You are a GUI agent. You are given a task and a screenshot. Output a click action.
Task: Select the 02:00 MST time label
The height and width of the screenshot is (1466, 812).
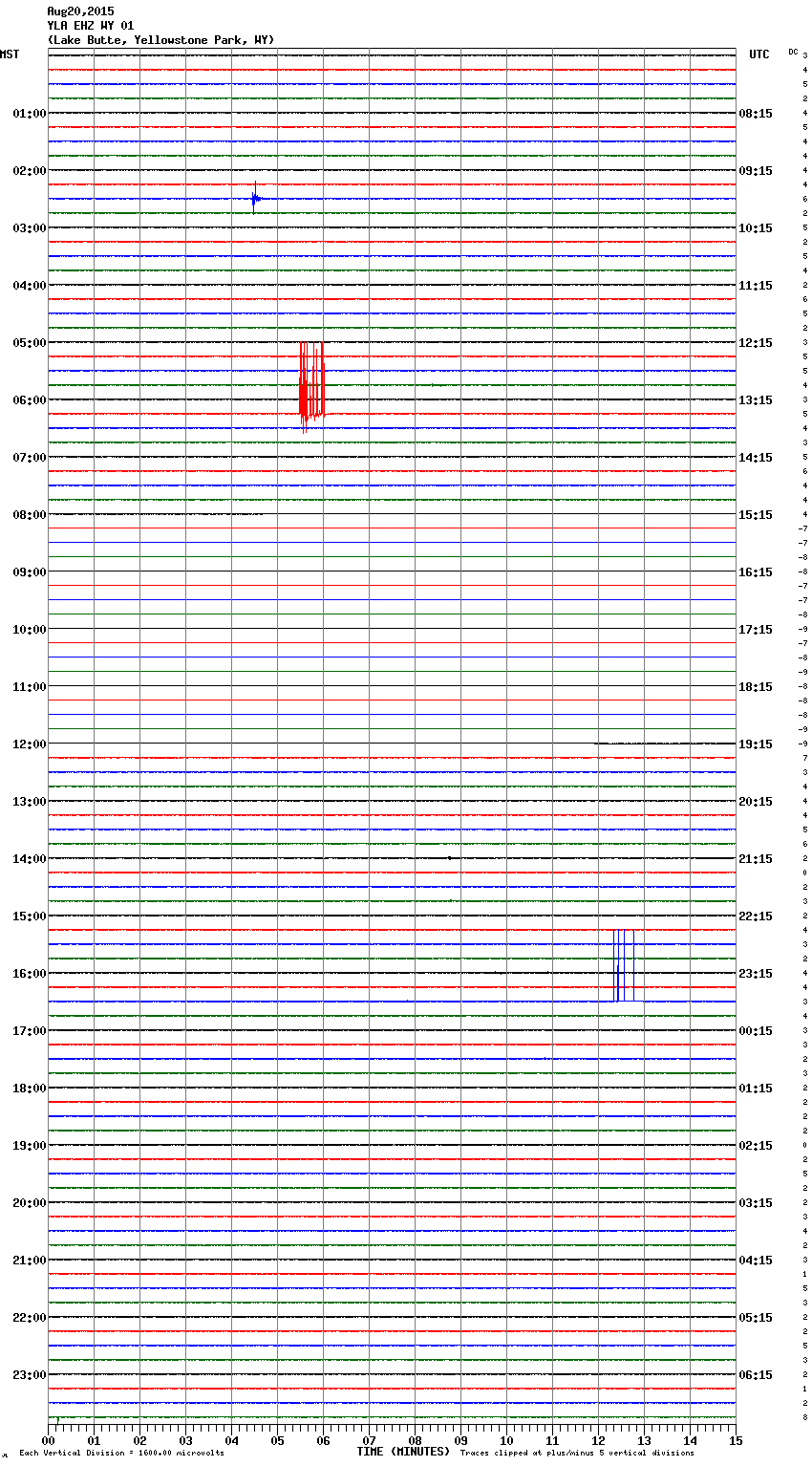tap(30, 171)
